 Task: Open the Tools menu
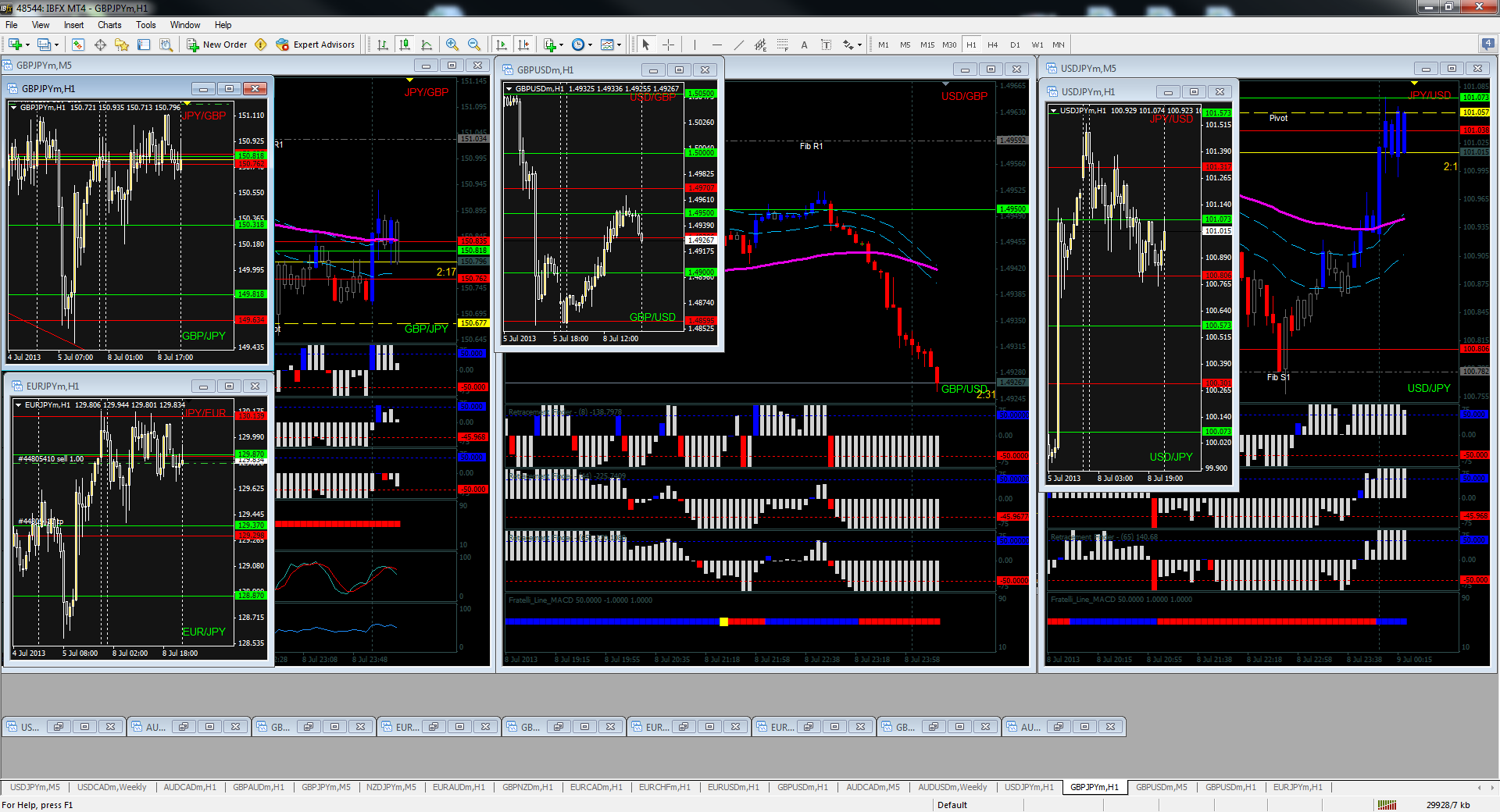[x=146, y=25]
